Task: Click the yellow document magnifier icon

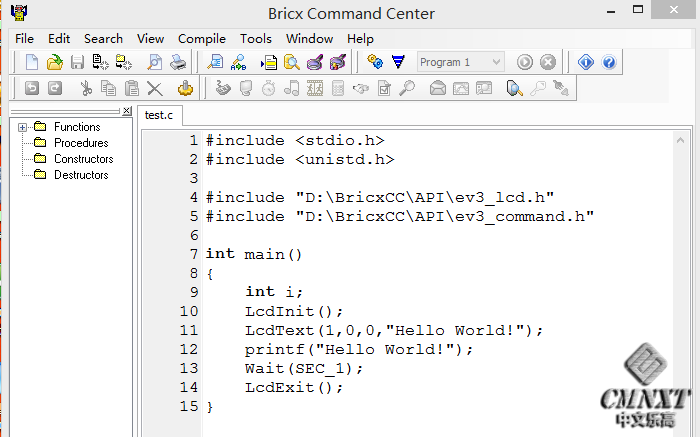Action: point(292,62)
